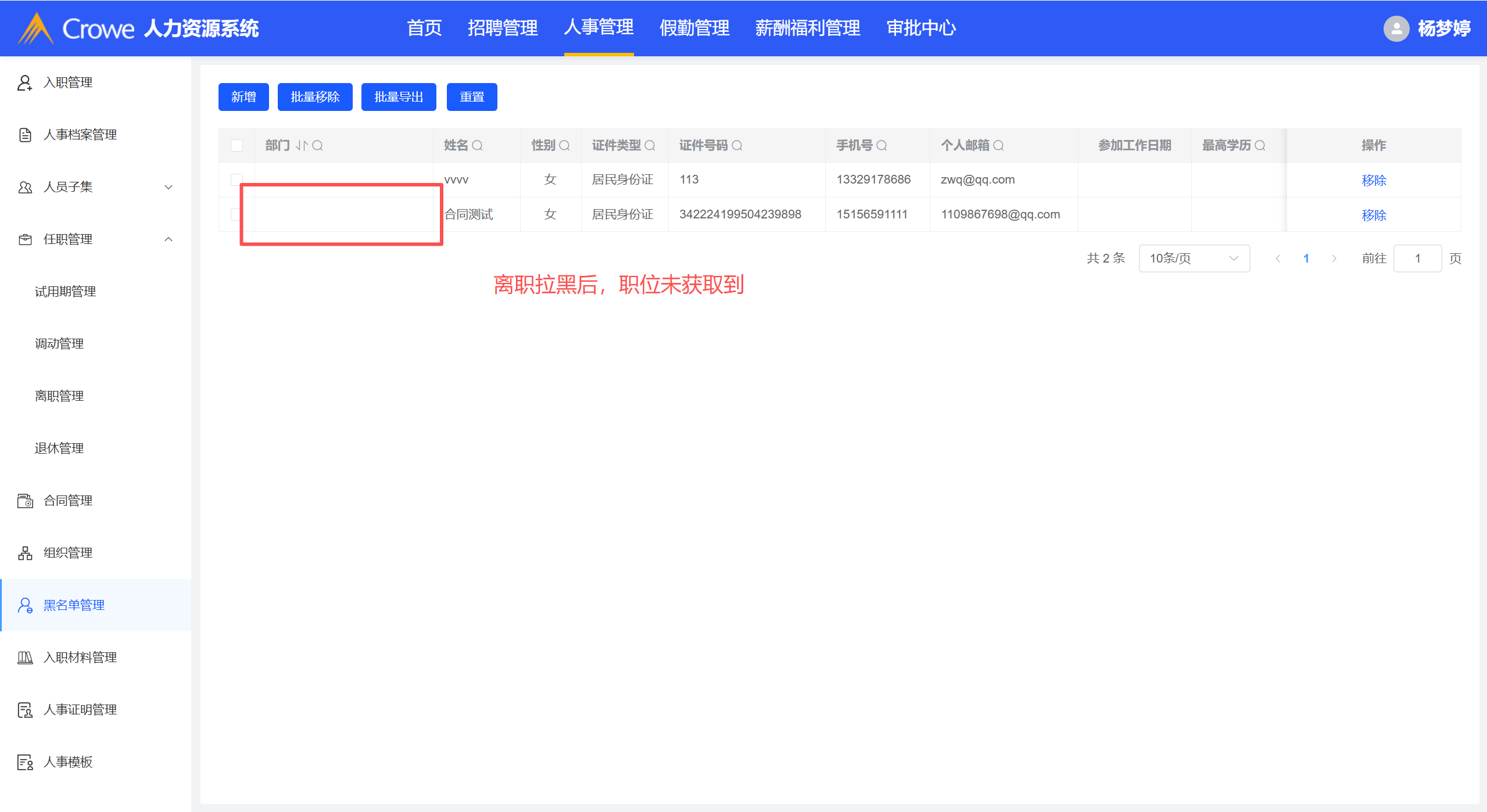Toggle the select-all checkbox in table header

point(237,145)
